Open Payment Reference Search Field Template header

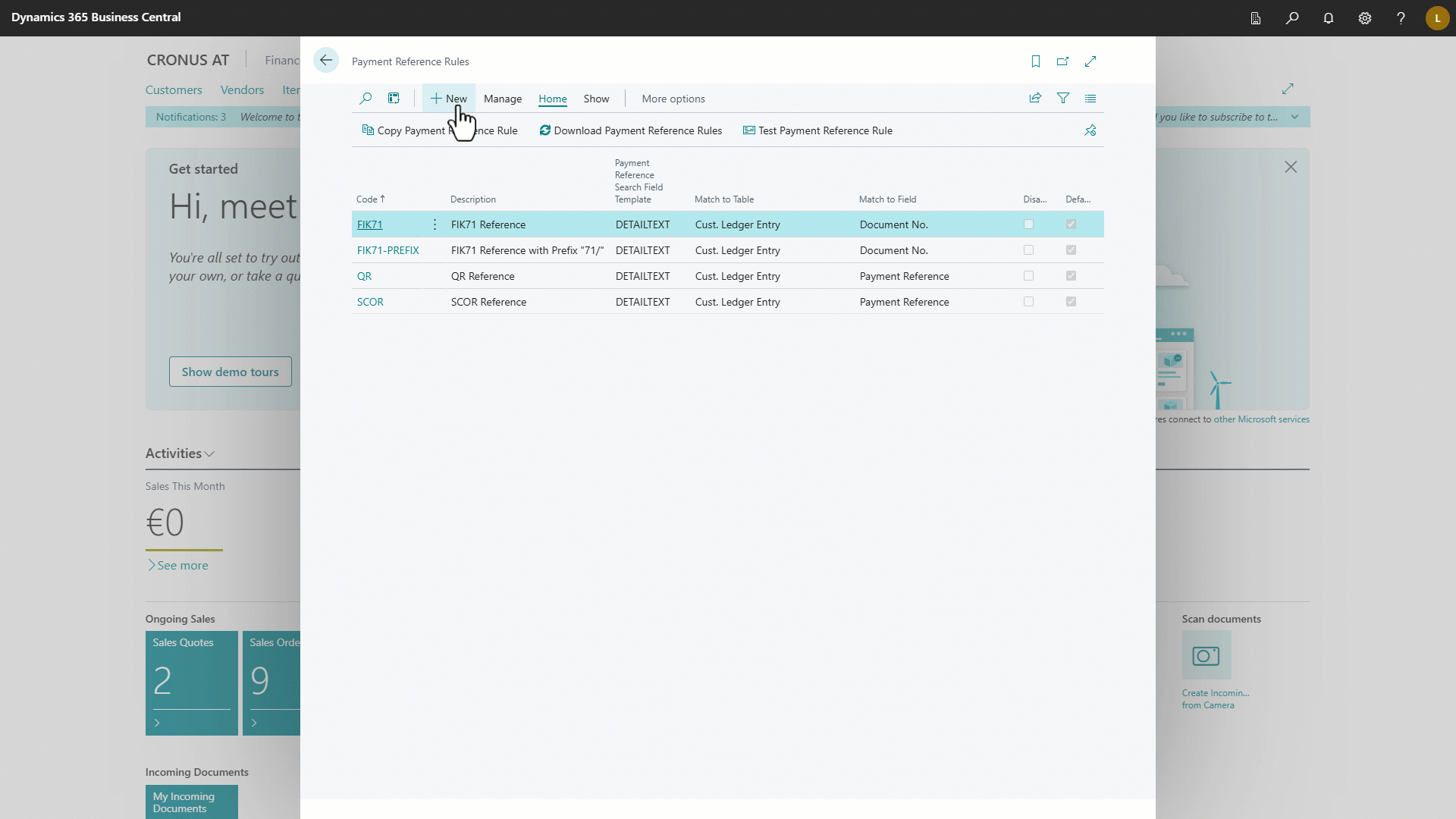[639, 181]
